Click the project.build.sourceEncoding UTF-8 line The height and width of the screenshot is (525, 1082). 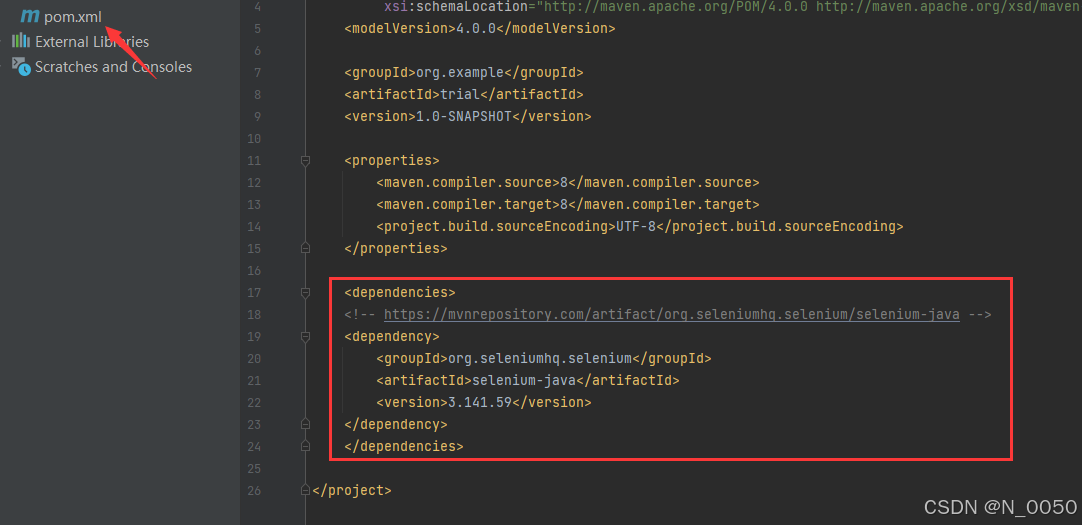click(640, 226)
